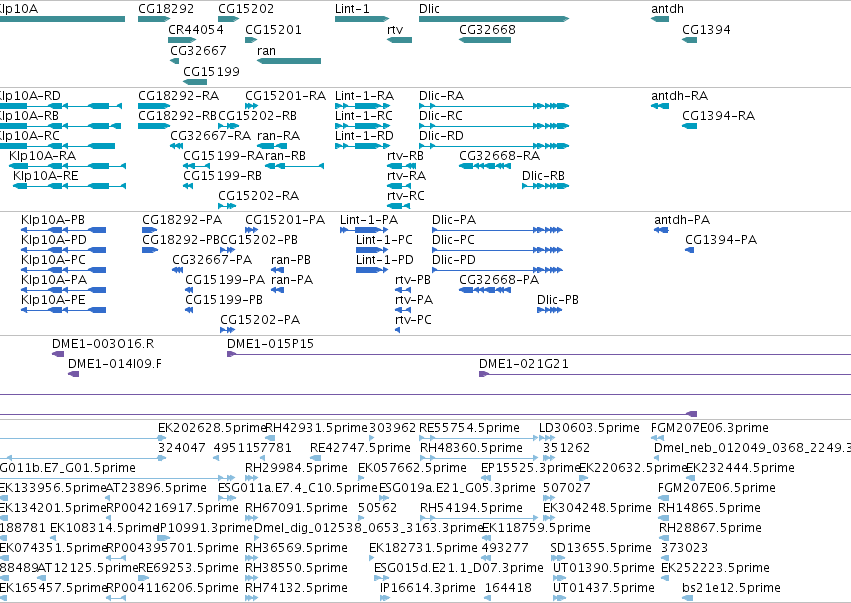Click protein Lint-1-PA
This screenshot has height=603, width=851.
pos(364,230)
